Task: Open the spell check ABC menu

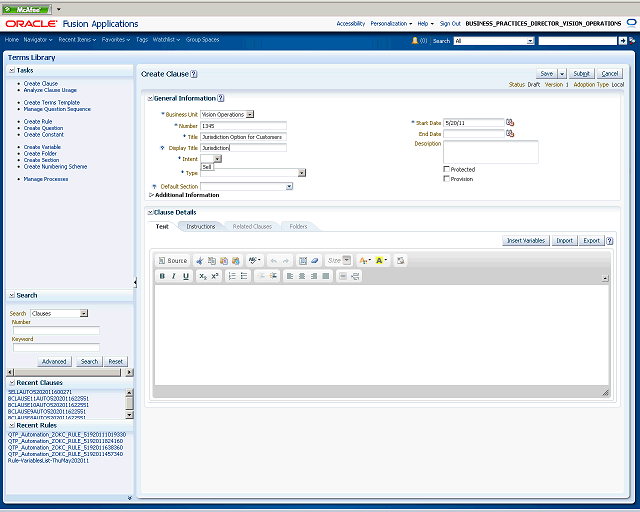Action: tap(255, 260)
